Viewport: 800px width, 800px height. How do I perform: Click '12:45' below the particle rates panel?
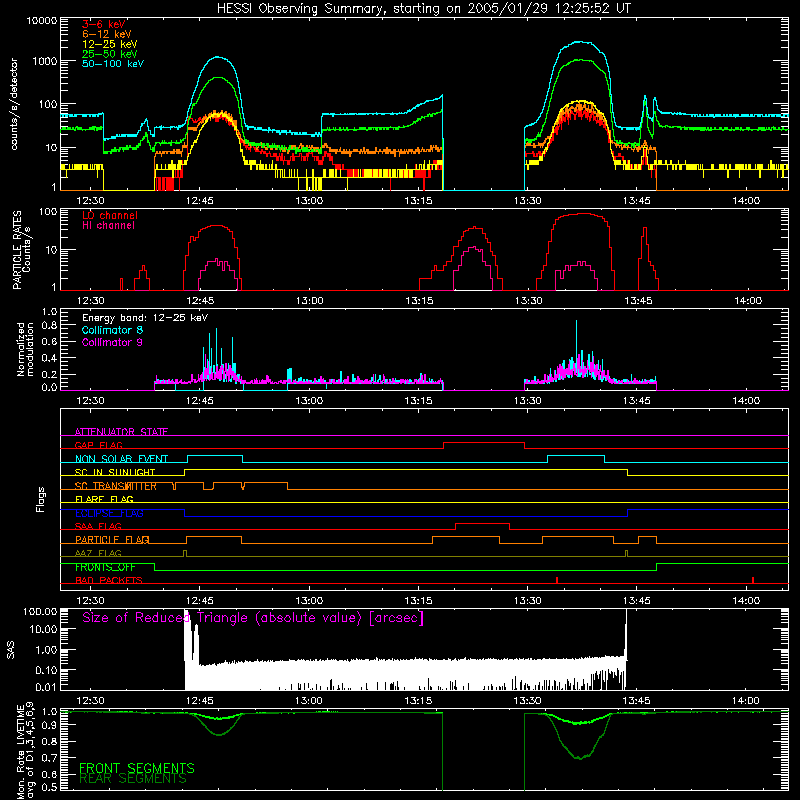click(x=200, y=301)
